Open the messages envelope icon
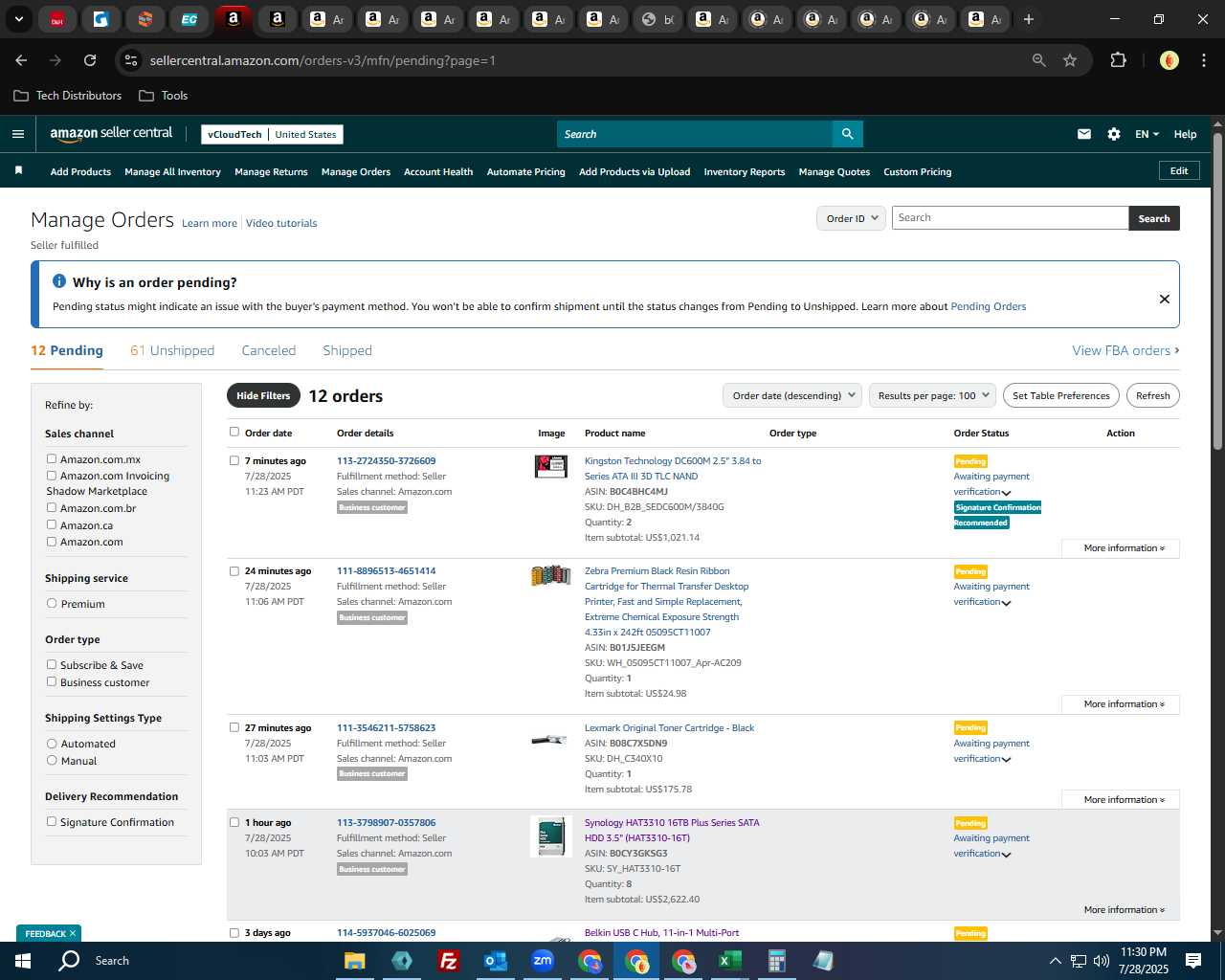The height and width of the screenshot is (980, 1225). point(1084,134)
